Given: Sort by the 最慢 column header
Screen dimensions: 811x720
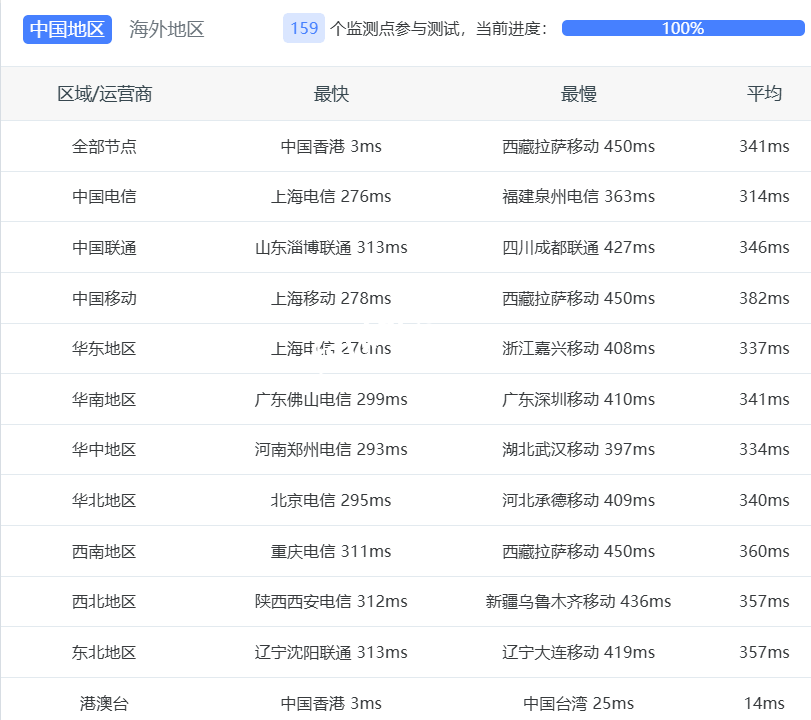Looking at the screenshot, I should (x=578, y=94).
